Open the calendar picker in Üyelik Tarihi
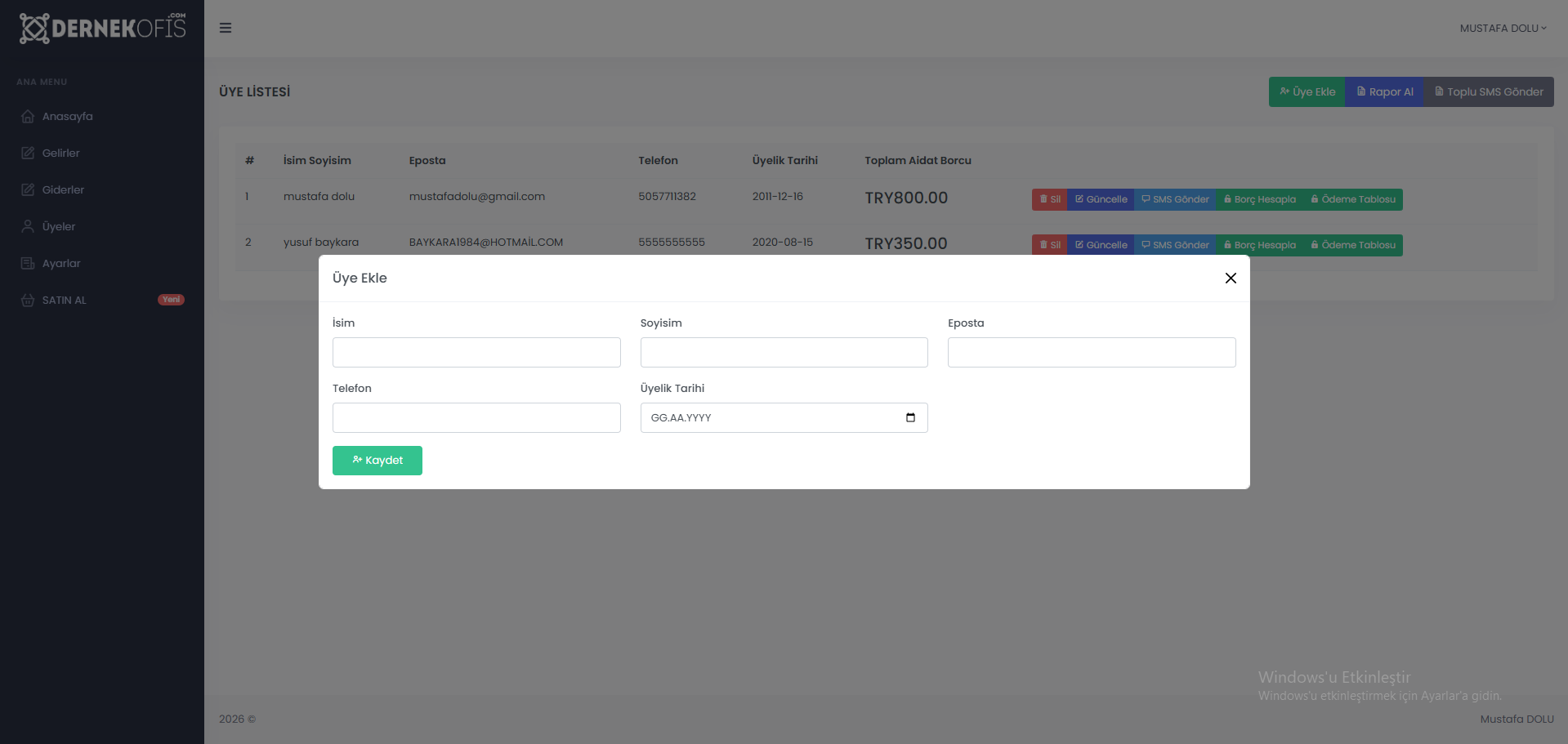Screen dimensions: 1568x744 (x=910, y=417)
